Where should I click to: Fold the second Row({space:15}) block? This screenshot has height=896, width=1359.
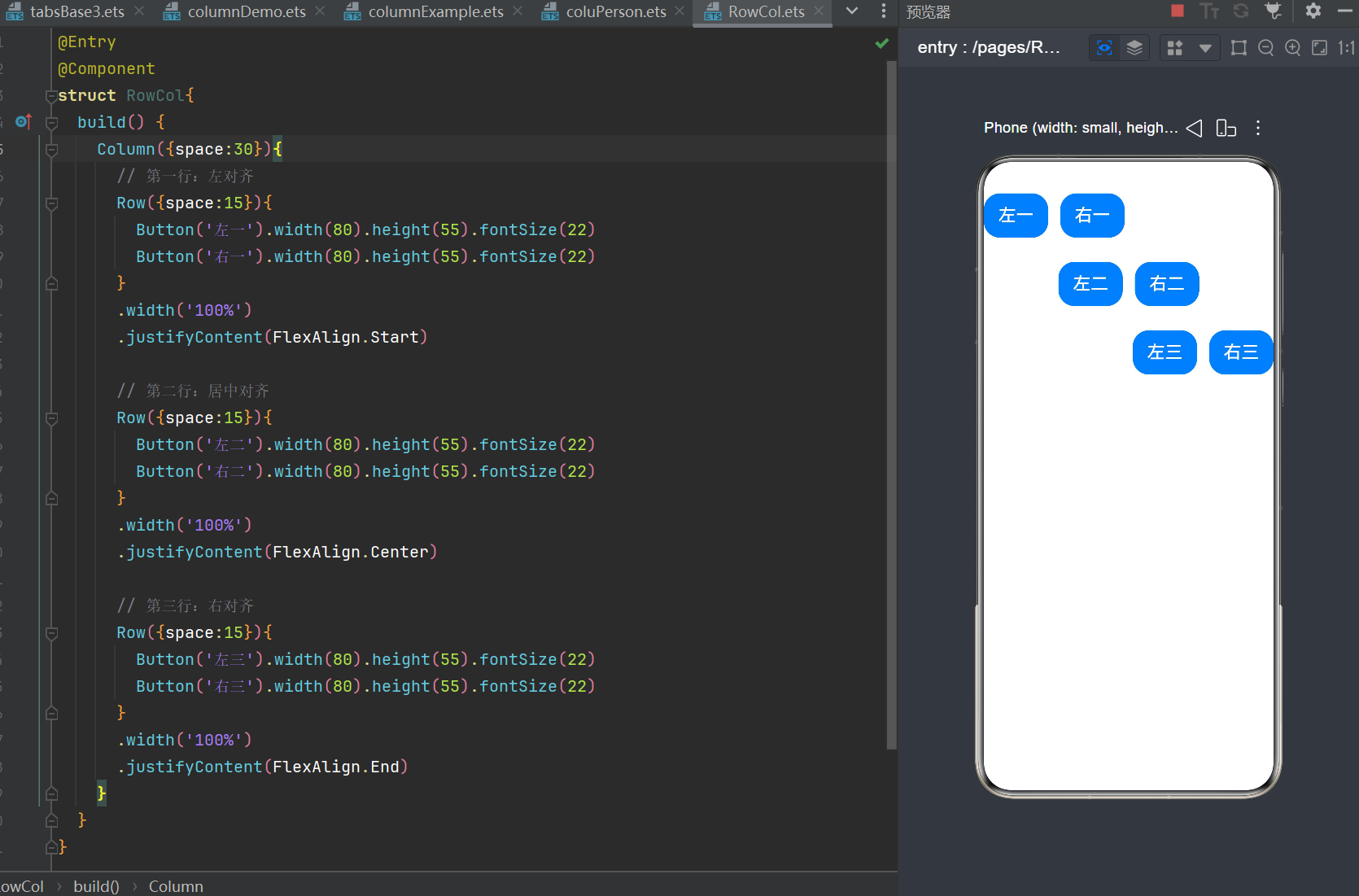51,418
